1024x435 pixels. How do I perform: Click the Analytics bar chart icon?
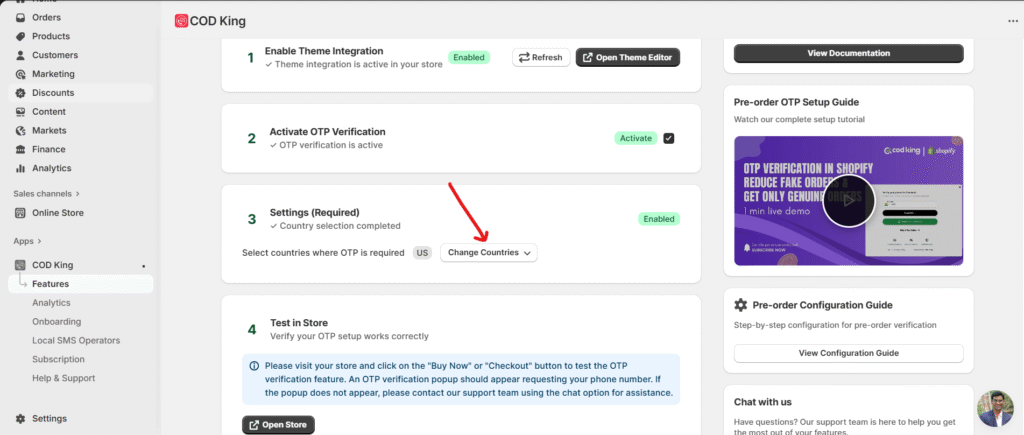coord(21,168)
